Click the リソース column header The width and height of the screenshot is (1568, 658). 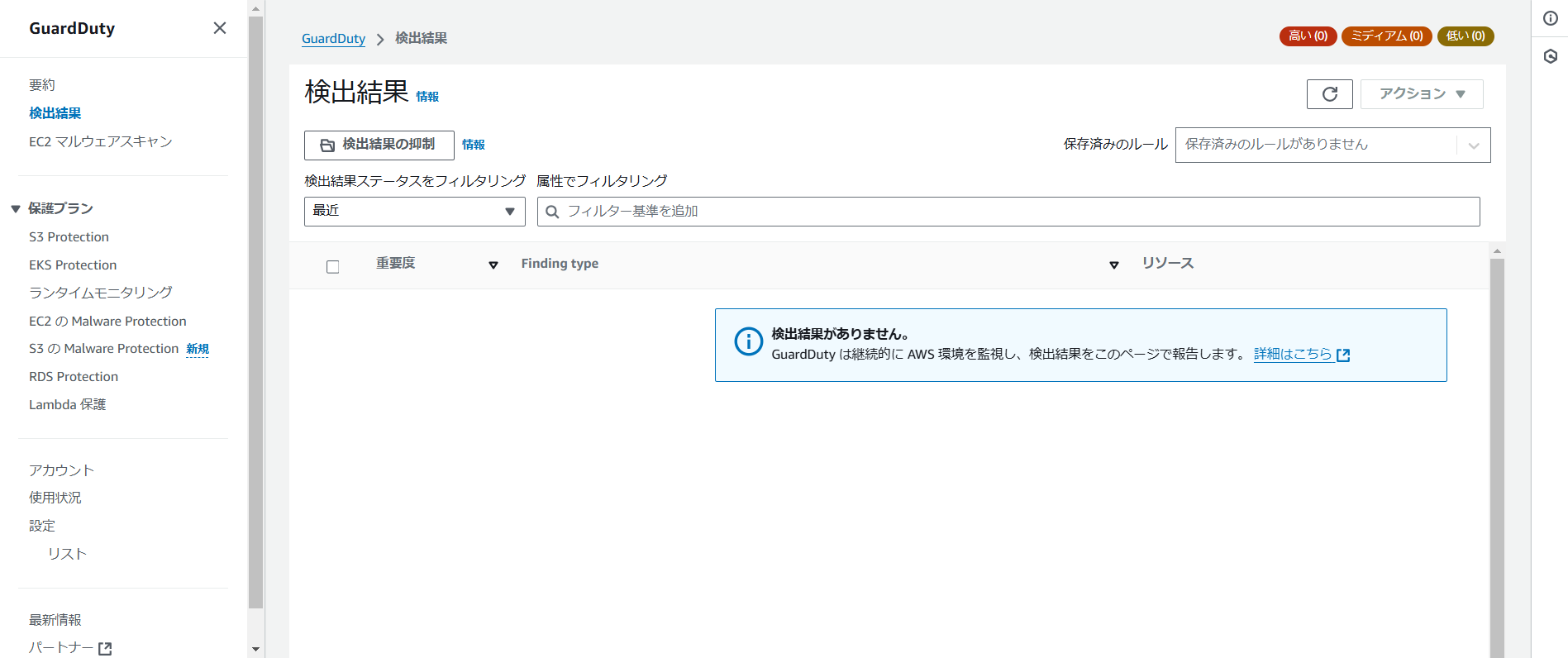1168,264
